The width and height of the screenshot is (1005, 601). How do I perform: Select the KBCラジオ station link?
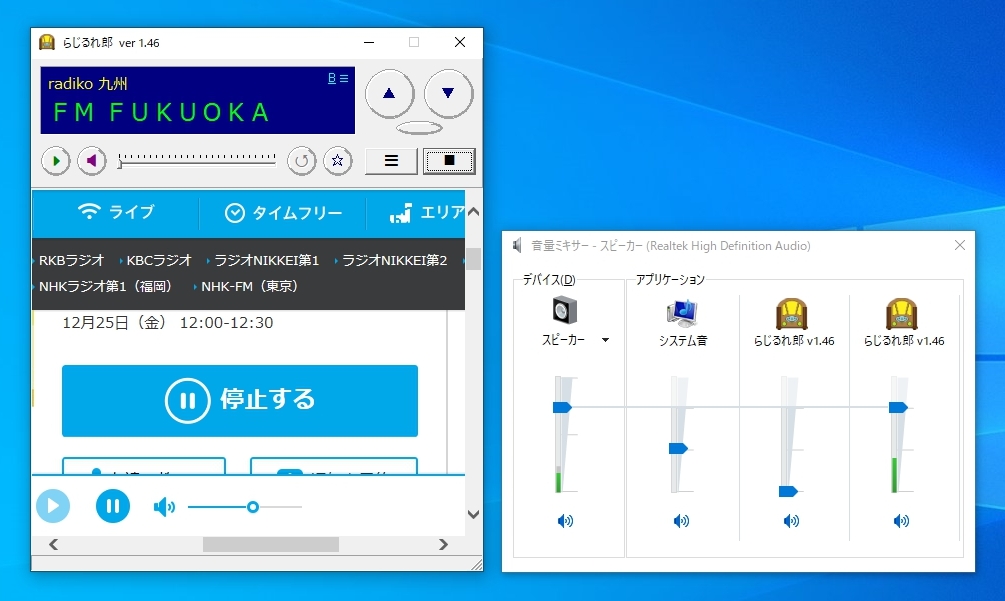(159, 260)
